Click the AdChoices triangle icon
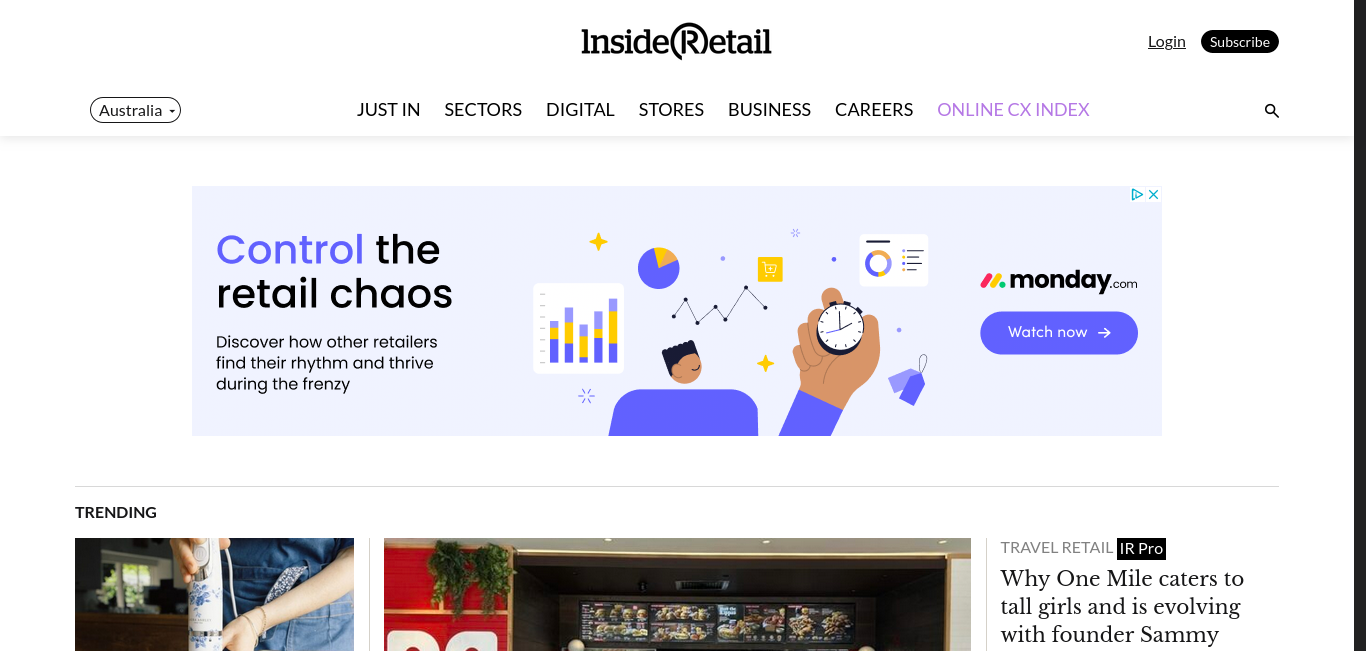The image size is (1366, 651). 1137,194
